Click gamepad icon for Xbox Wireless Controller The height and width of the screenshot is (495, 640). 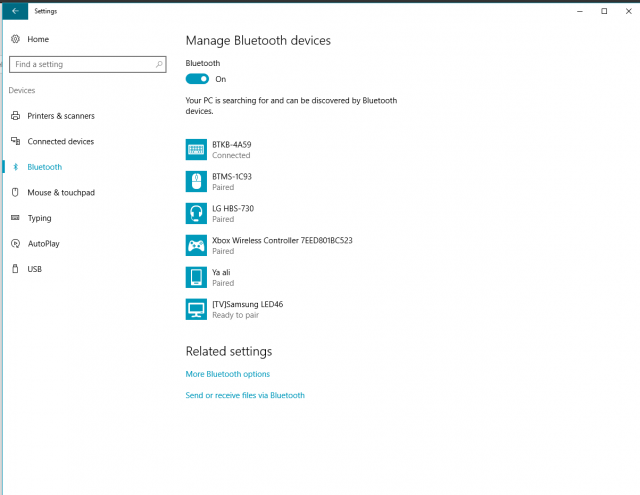[x=196, y=245]
